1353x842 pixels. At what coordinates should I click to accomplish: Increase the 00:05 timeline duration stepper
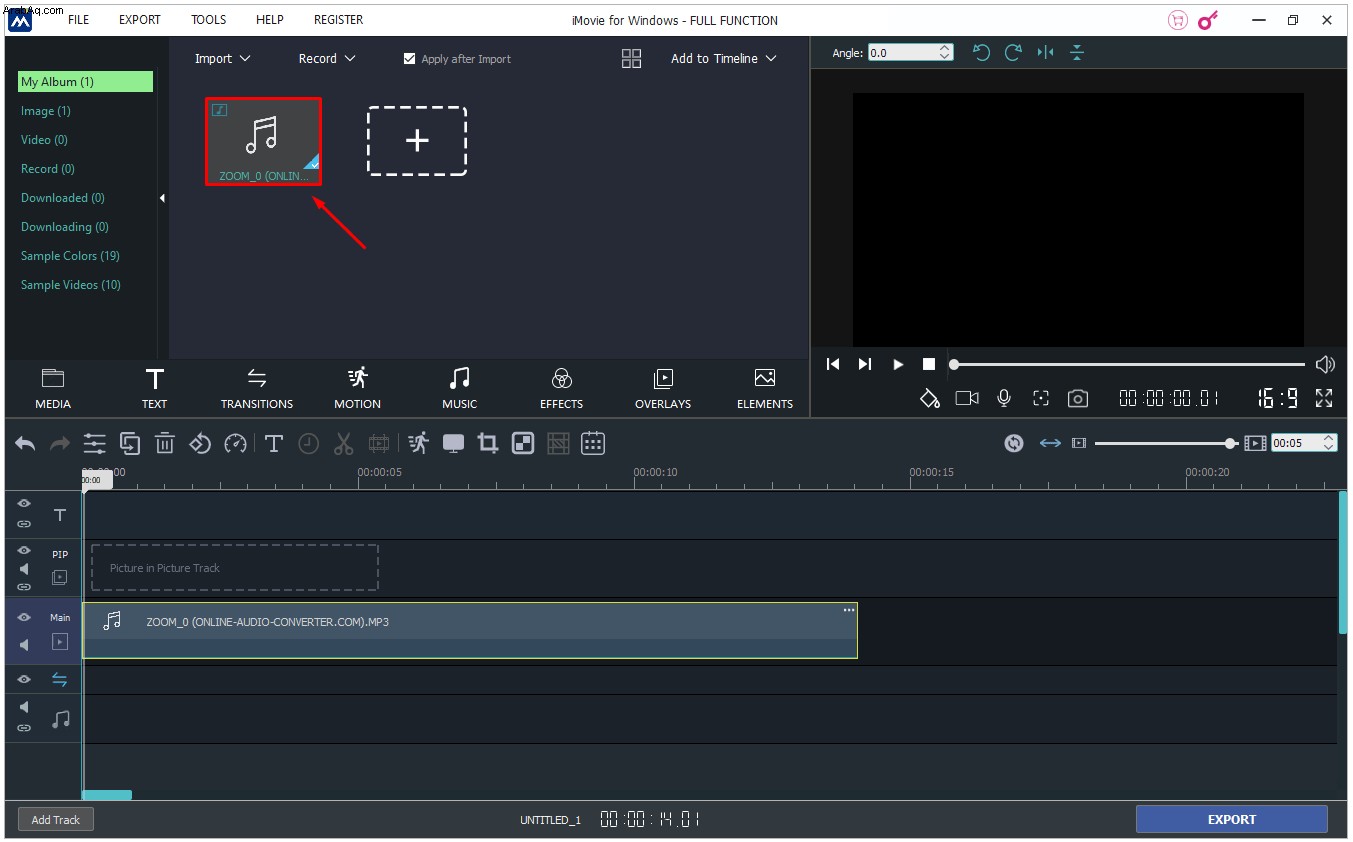(x=1329, y=438)
